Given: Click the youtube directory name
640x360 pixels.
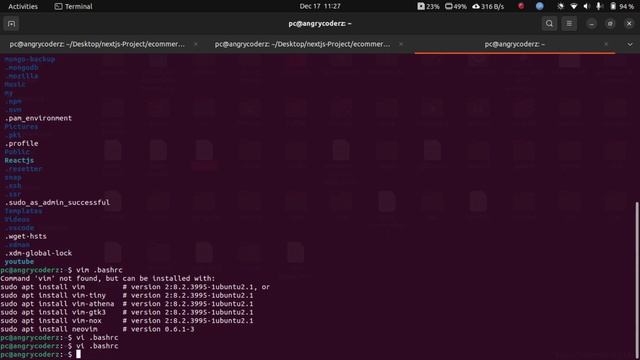Looking at the screenshot, I should 19,262.
